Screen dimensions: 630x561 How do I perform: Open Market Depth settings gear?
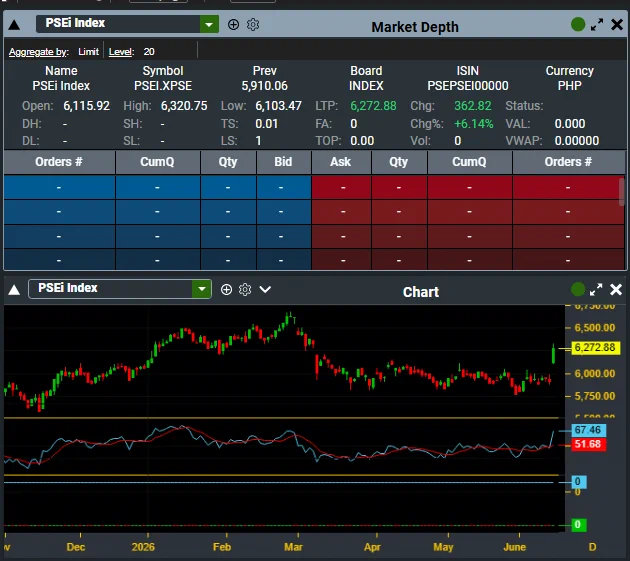tap(253, 25)
